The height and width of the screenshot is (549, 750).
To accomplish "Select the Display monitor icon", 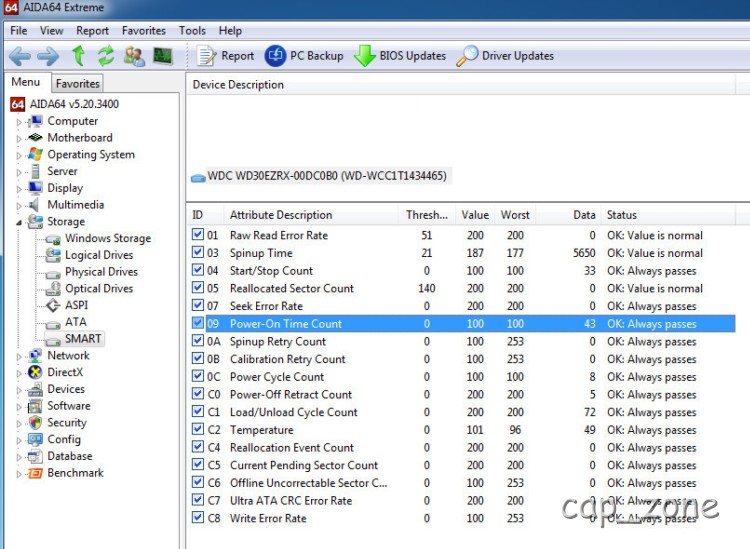I will click(x=35, y=188).
